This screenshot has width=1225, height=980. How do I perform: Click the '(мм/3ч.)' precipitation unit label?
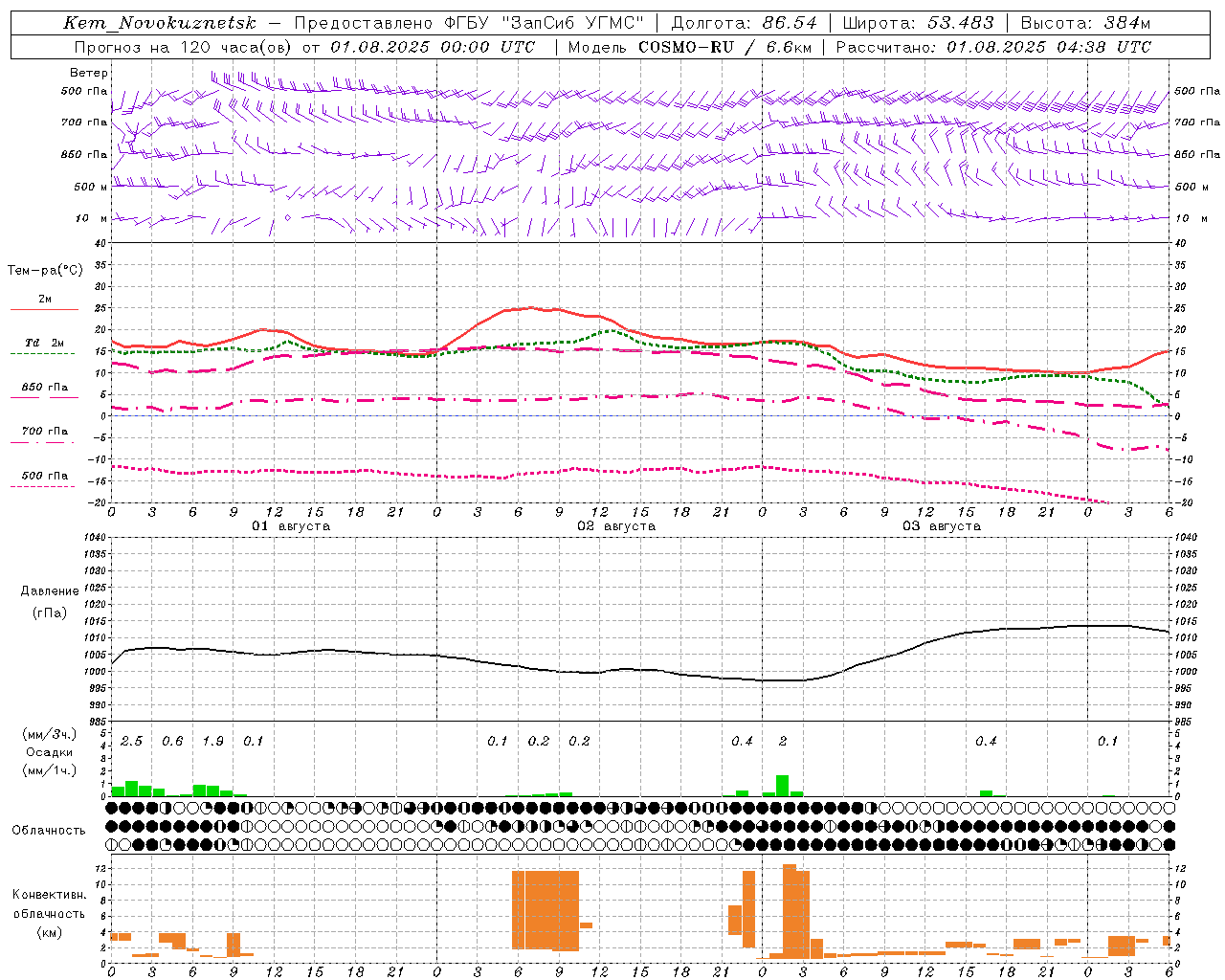tap(50, 734)
